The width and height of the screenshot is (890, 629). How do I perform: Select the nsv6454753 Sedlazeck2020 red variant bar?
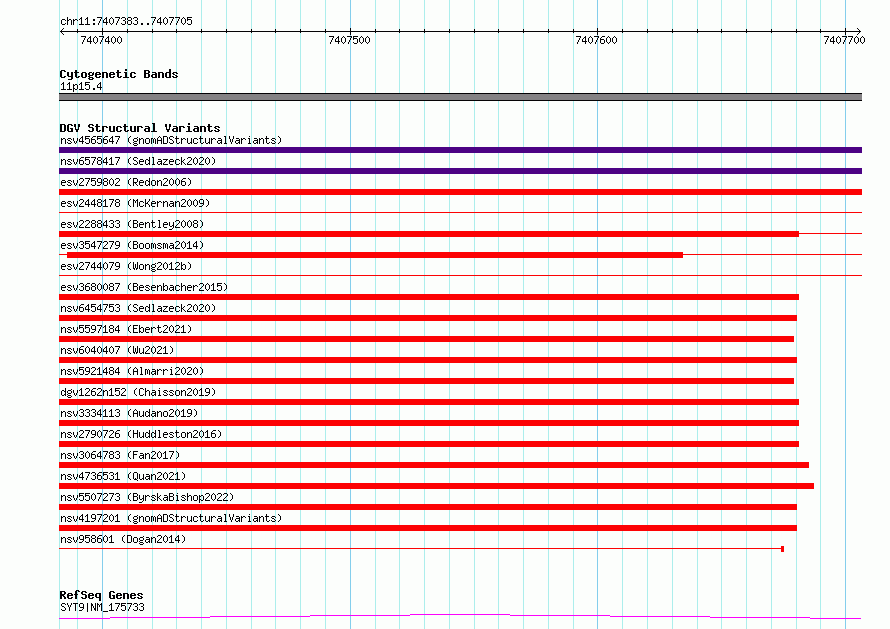point(428,318)
